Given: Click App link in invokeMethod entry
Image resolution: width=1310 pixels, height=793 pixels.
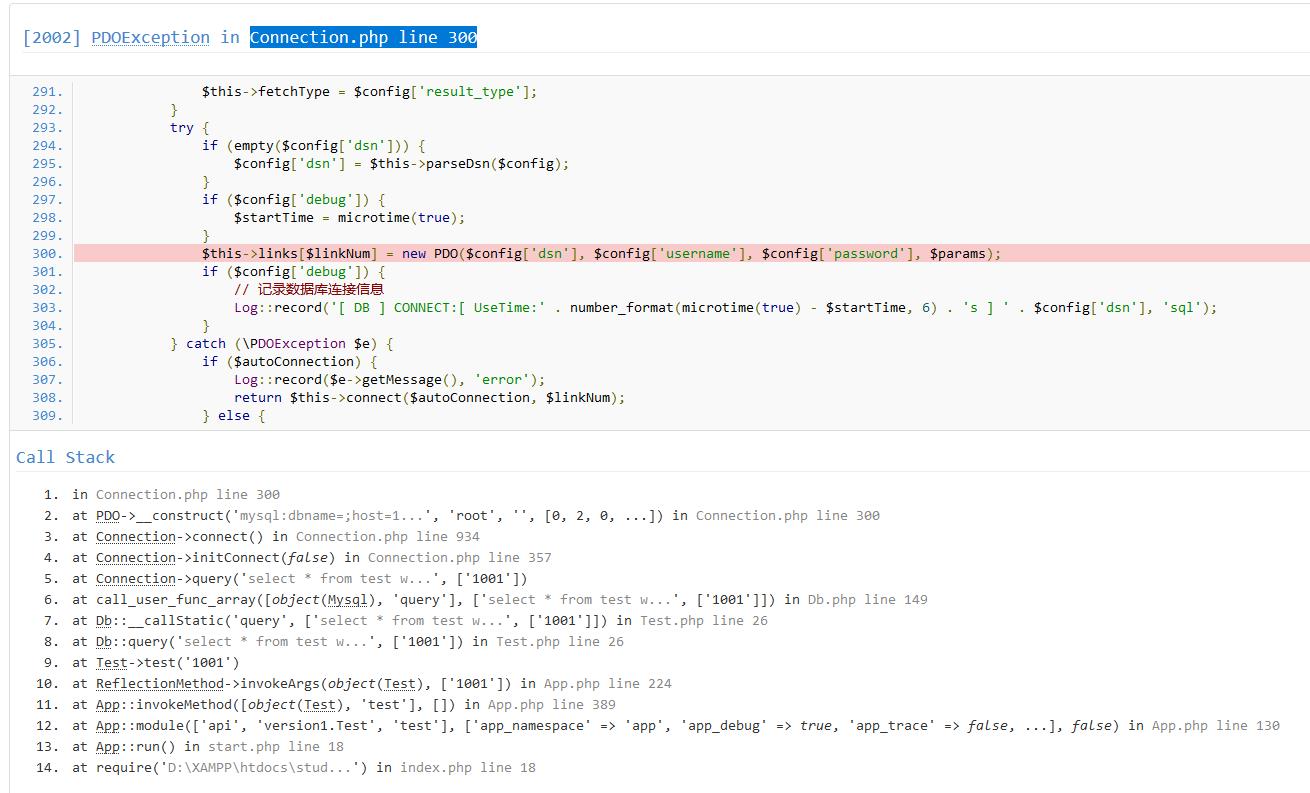Looking at the screenshot, I should (108, 704).
